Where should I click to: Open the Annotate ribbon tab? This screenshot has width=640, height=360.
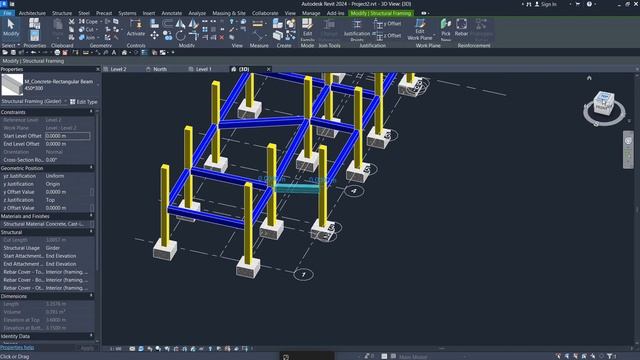tap(171, 13)
